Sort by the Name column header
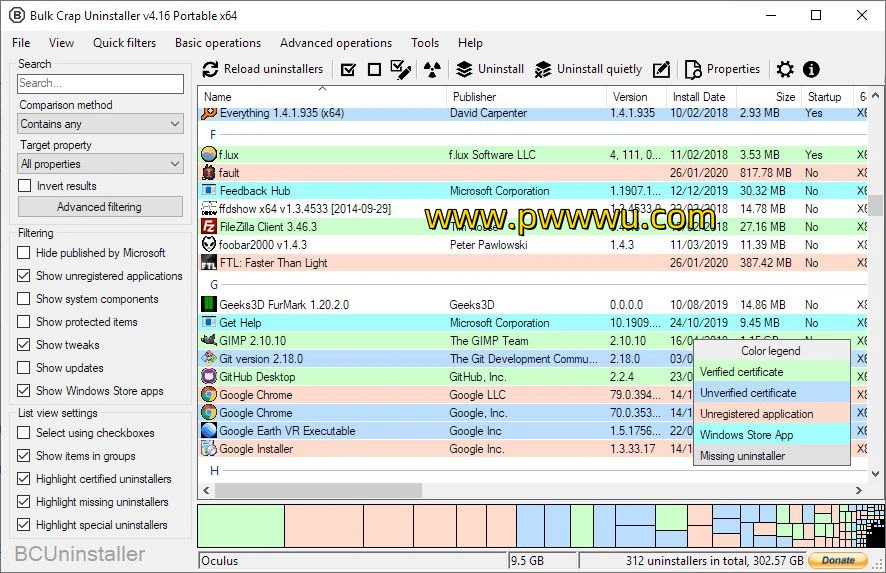Viewport: 886px width, 573px height. (322, 97)
